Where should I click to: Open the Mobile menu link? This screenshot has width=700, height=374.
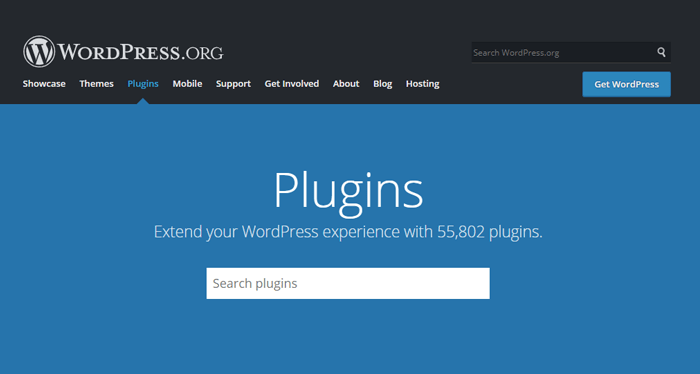tap(188, 84)
